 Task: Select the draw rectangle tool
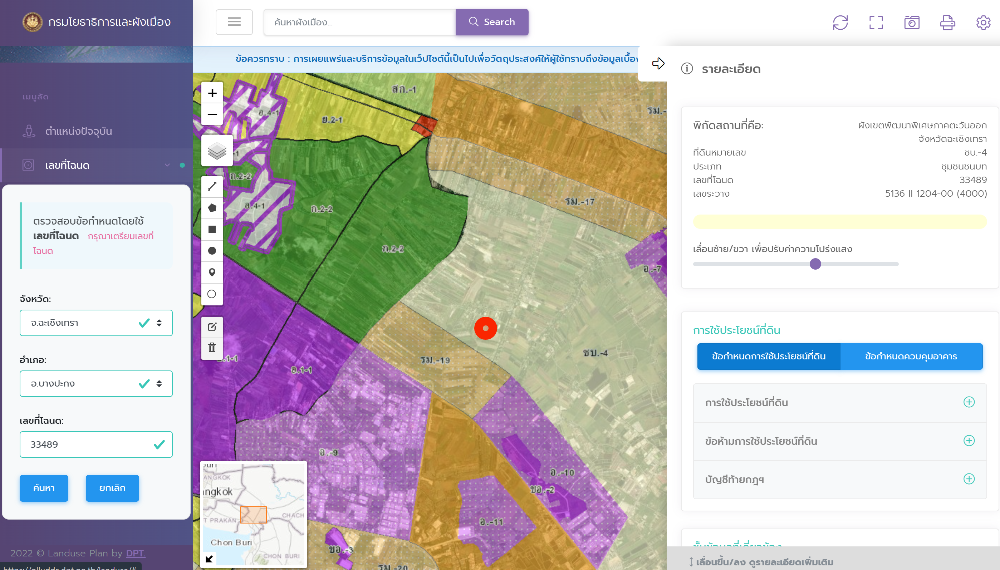212,229
